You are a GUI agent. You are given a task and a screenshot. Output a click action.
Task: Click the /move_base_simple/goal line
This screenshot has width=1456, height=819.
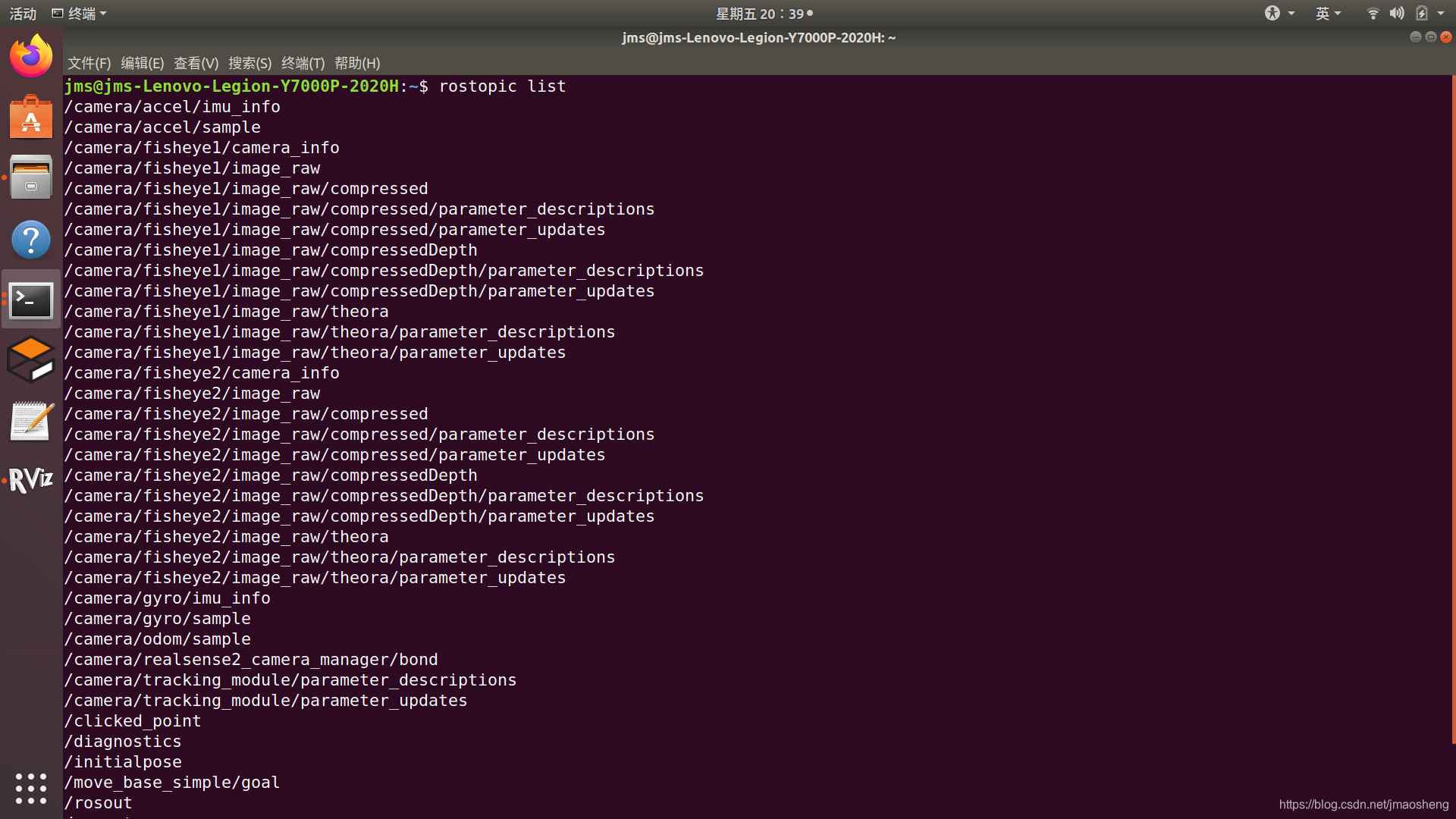(x=172, y=782)
